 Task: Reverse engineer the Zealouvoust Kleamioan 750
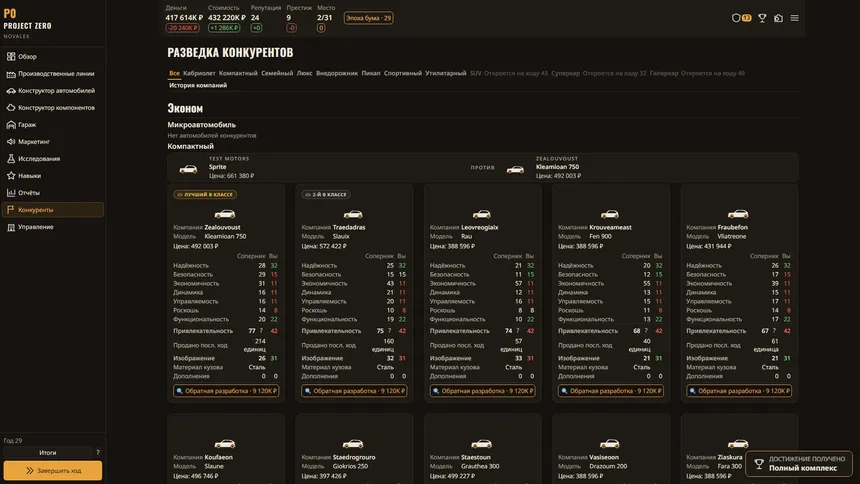(x=226, y=391)
